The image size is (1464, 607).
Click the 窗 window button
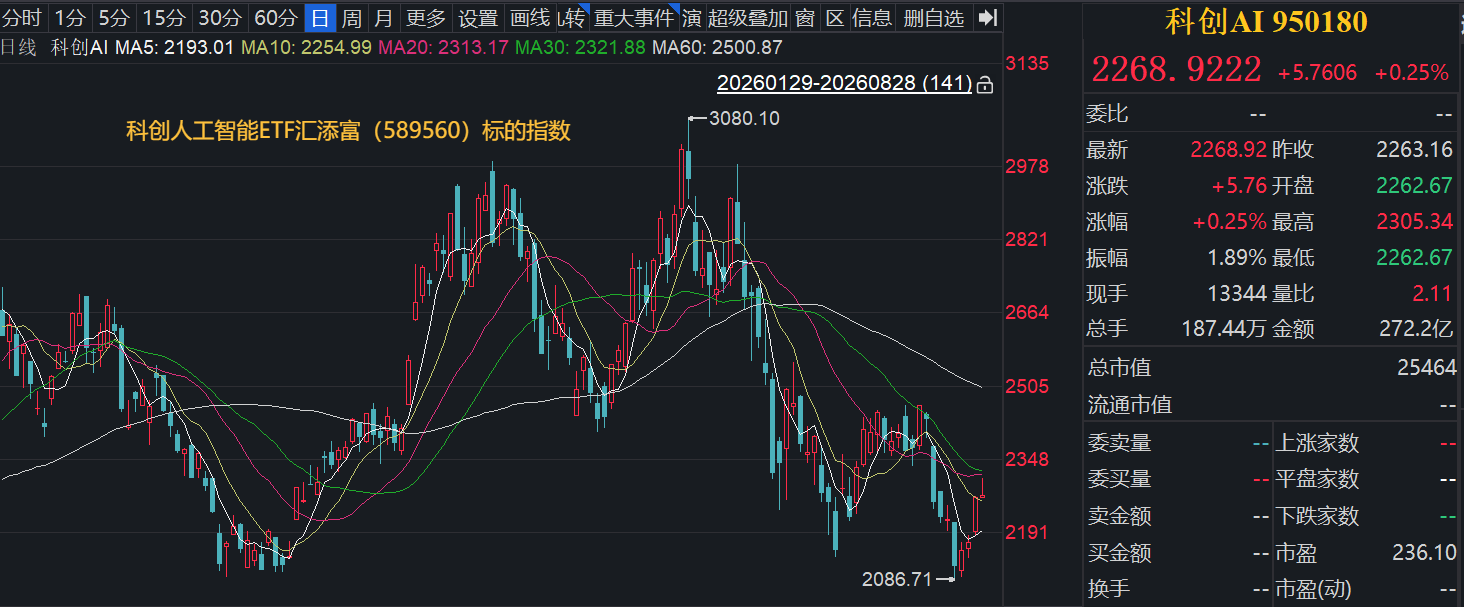pos(805,17)
